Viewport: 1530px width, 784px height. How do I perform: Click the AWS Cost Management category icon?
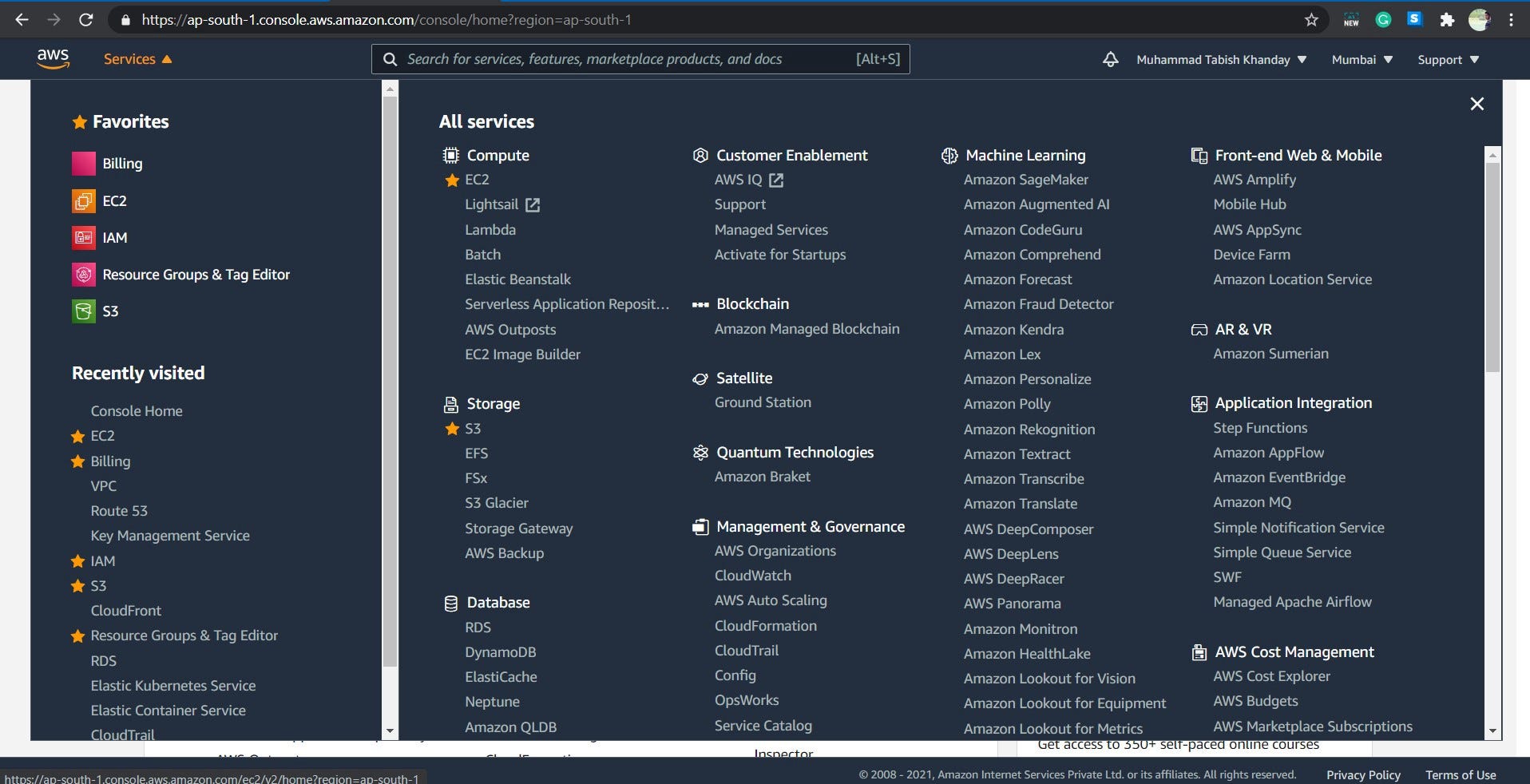[1199, 652]
